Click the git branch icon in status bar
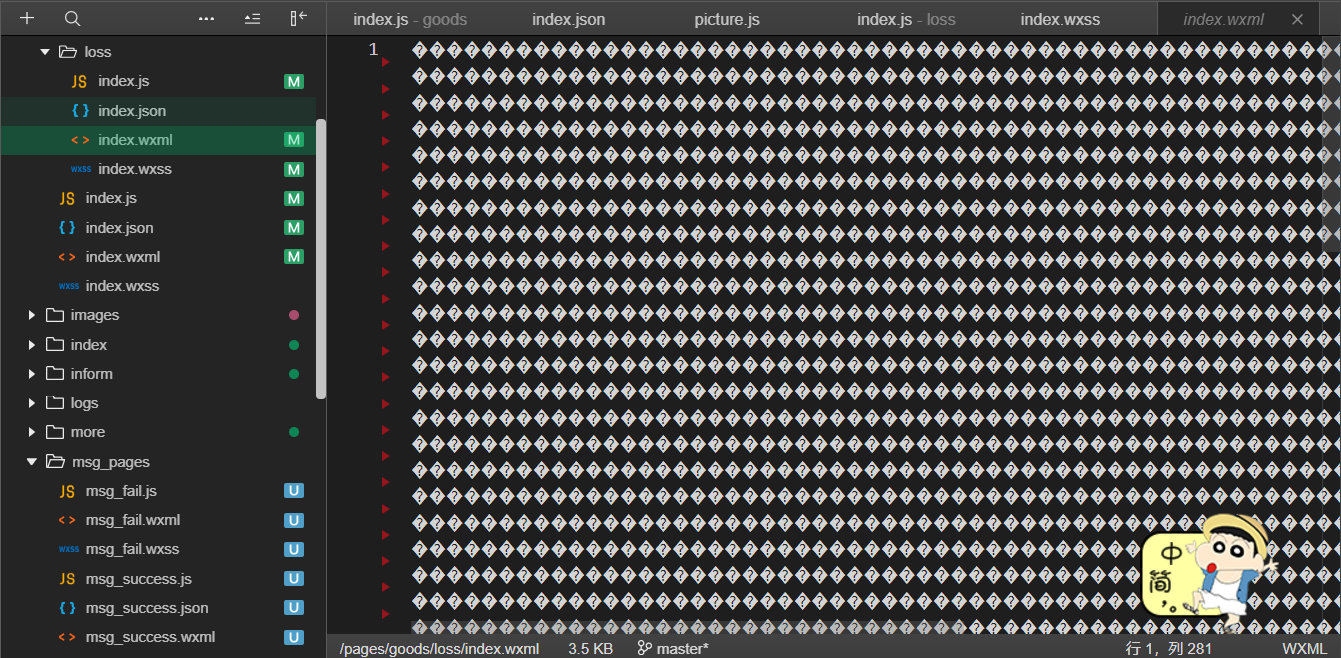 click(645, 648)
